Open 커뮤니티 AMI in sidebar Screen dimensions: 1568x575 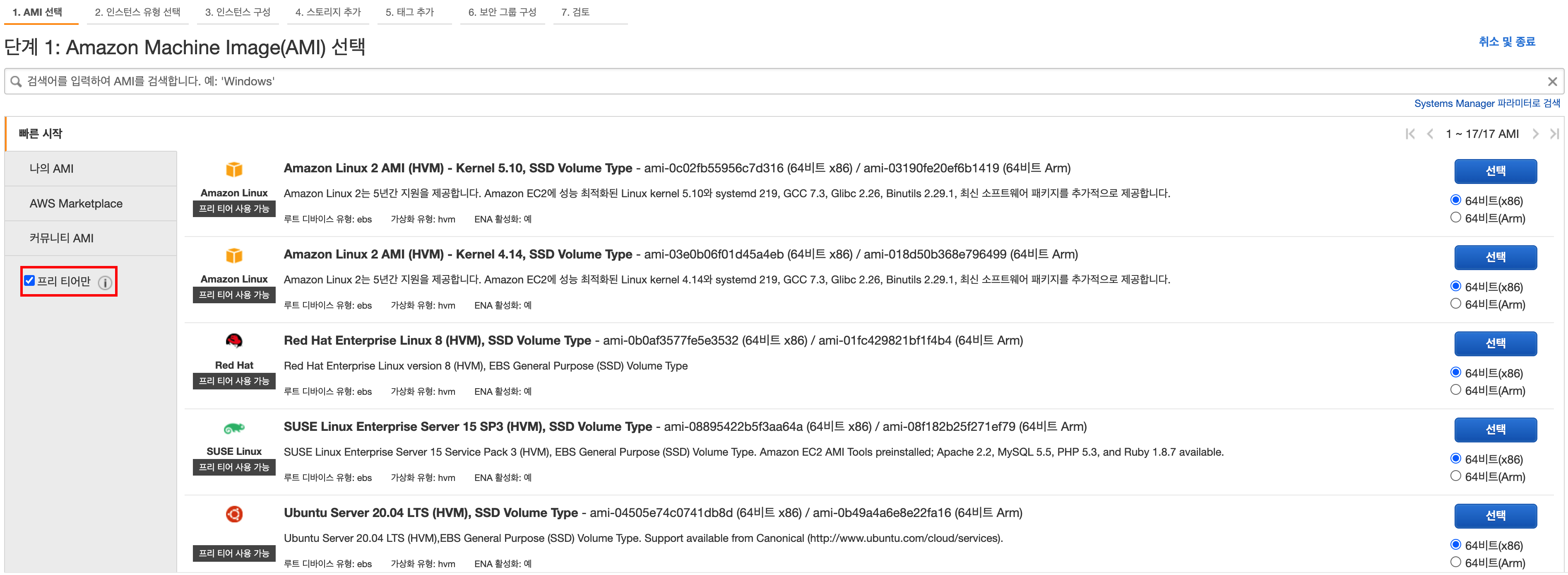click(x=91, y=238)
